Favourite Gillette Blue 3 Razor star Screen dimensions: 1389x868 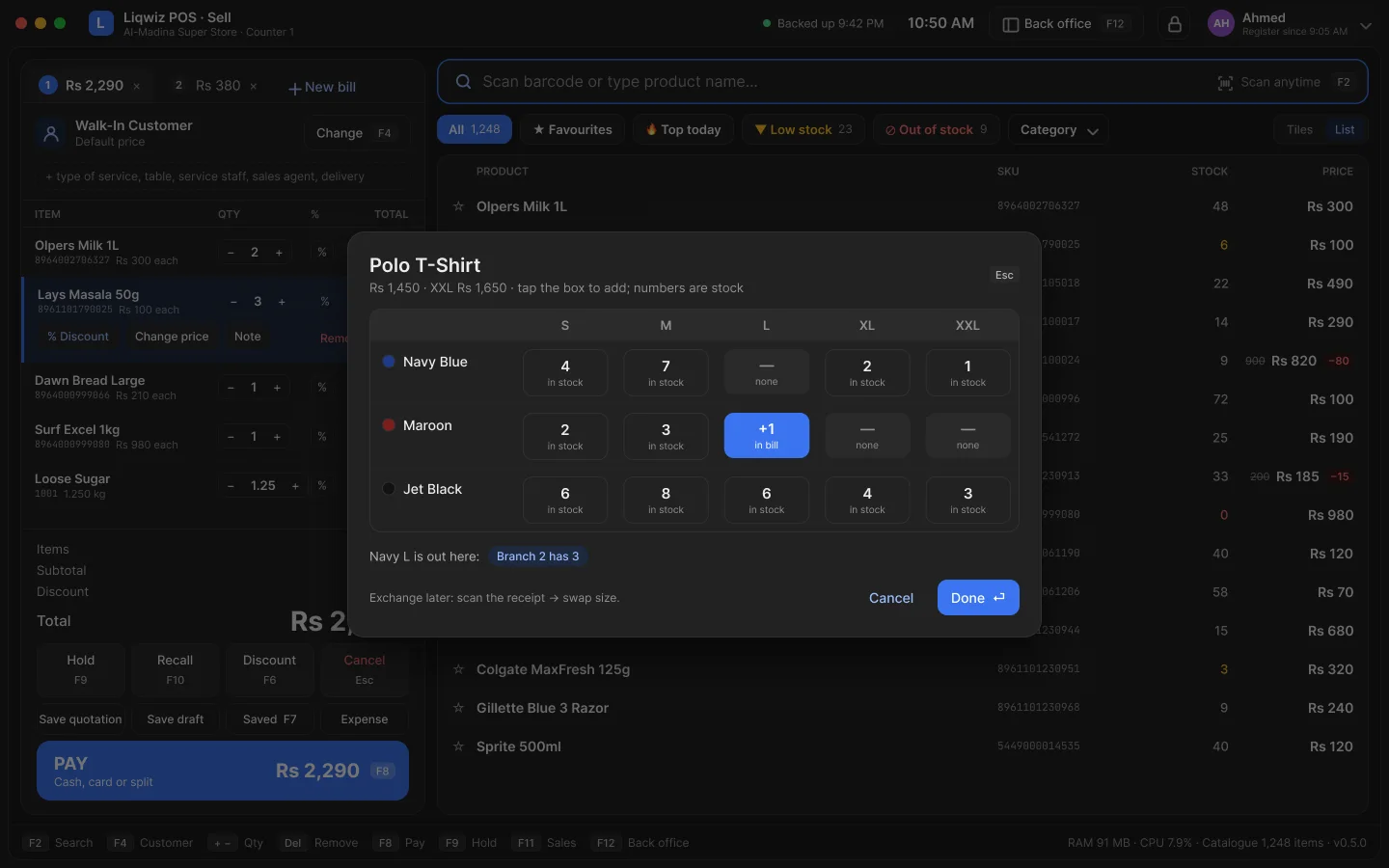pyautogui.click(x=458, y=708)
